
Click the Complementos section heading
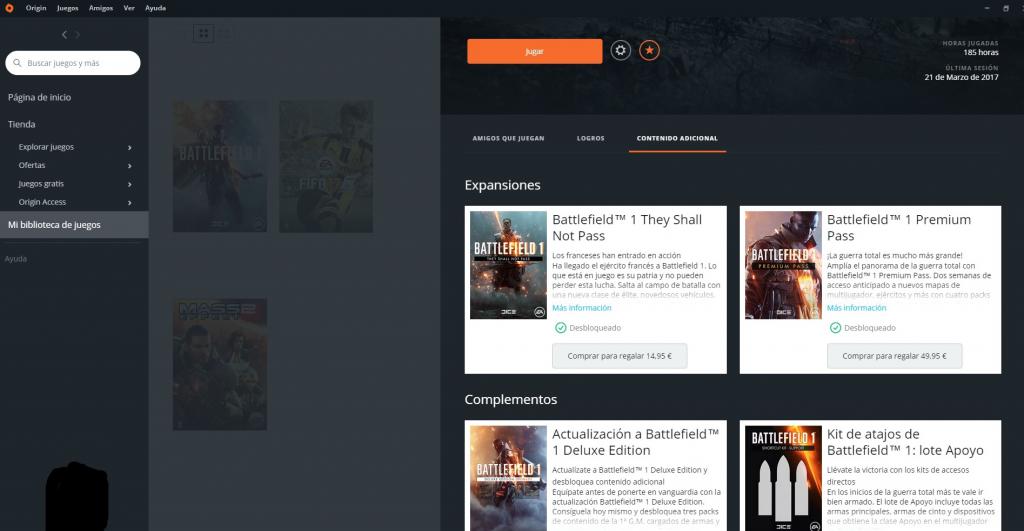click(511, 399)
